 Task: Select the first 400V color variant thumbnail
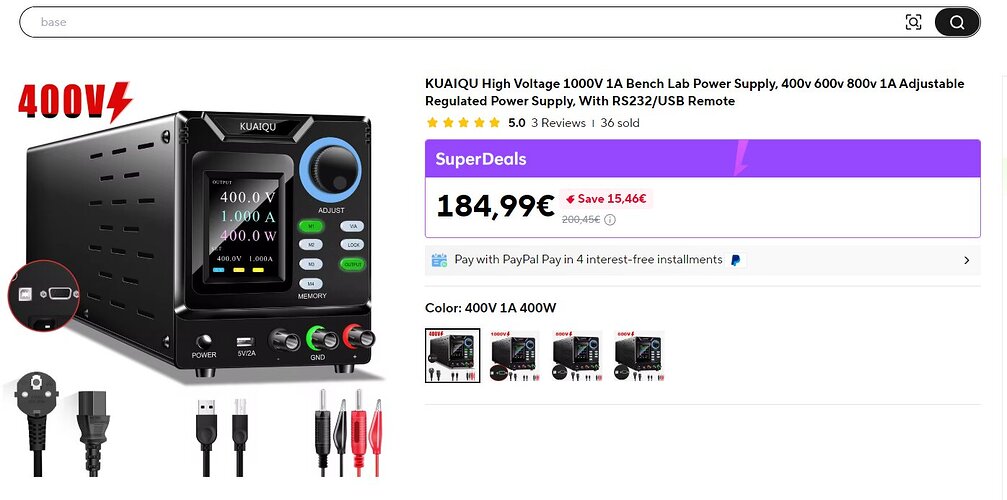(x=452, y=356)
